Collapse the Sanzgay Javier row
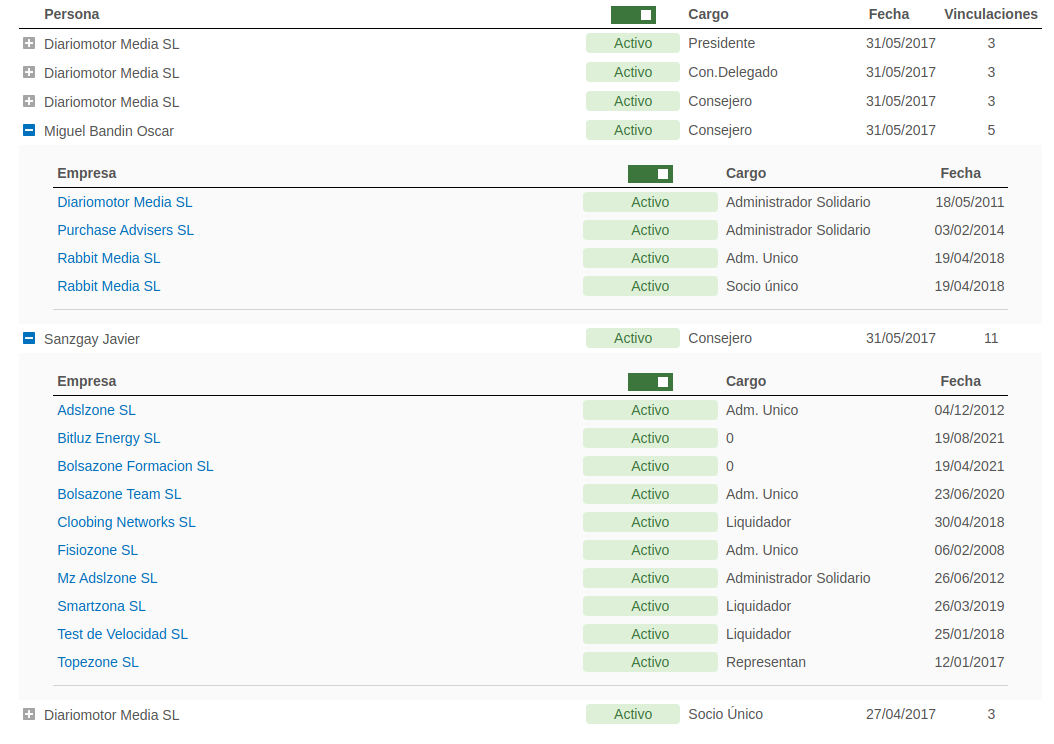1054x744 pixels. point(29,338)
